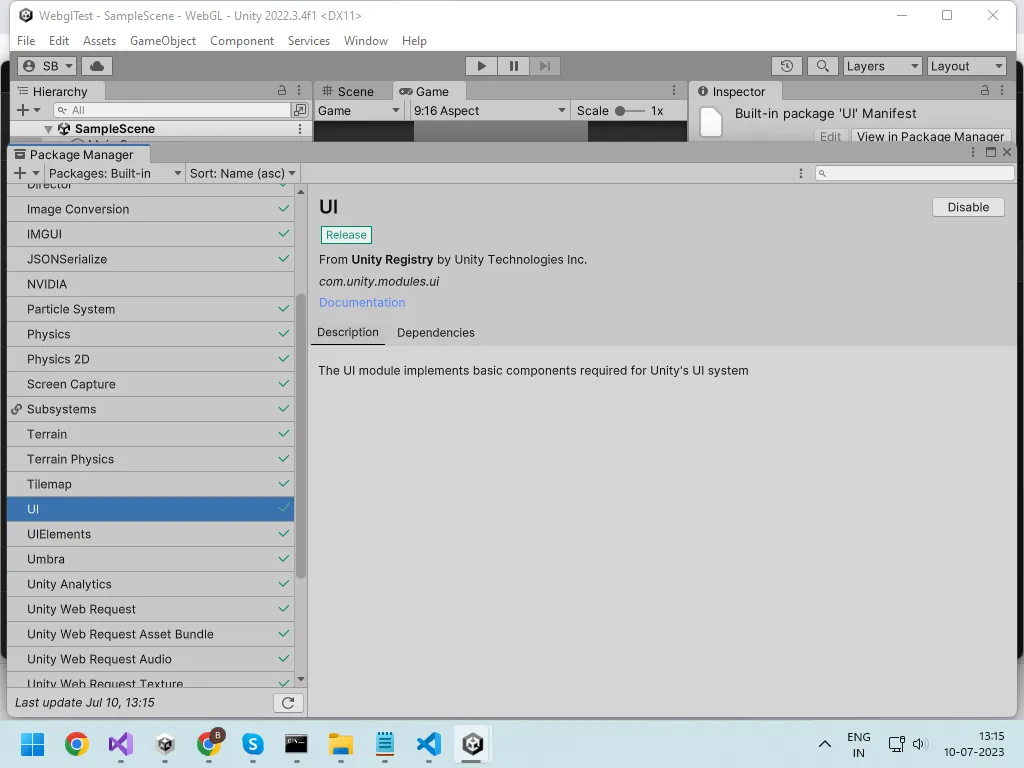
Task: Click View in Package Manager button
Action: tap(931, 136)
